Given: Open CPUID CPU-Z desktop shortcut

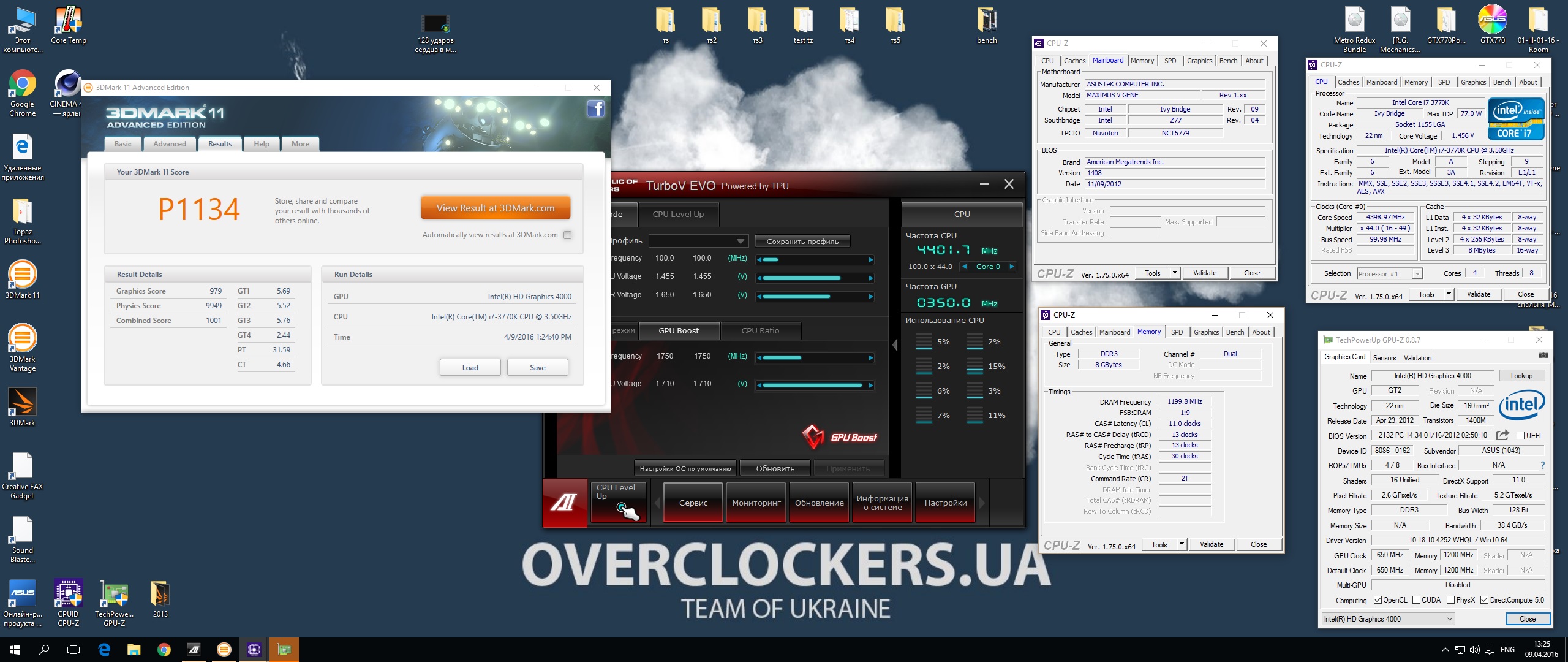Looking at the screenshot, I should (68, 604).
